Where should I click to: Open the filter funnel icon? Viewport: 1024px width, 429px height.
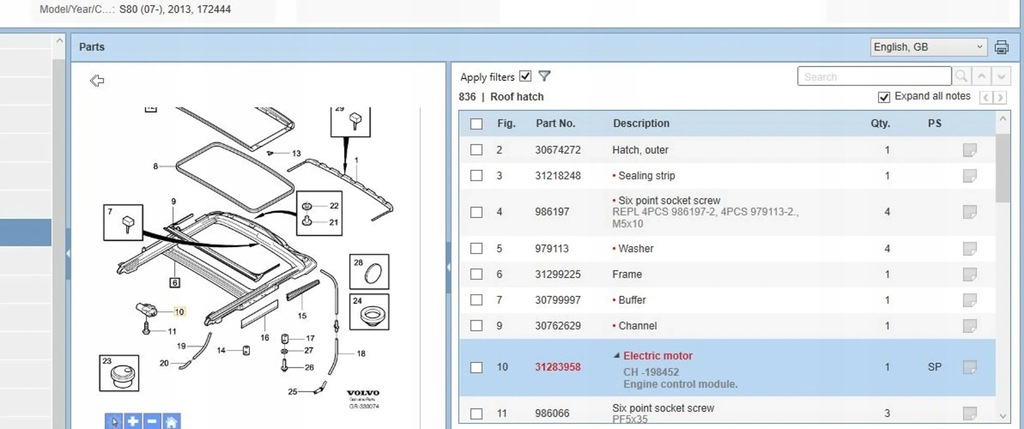545,76
